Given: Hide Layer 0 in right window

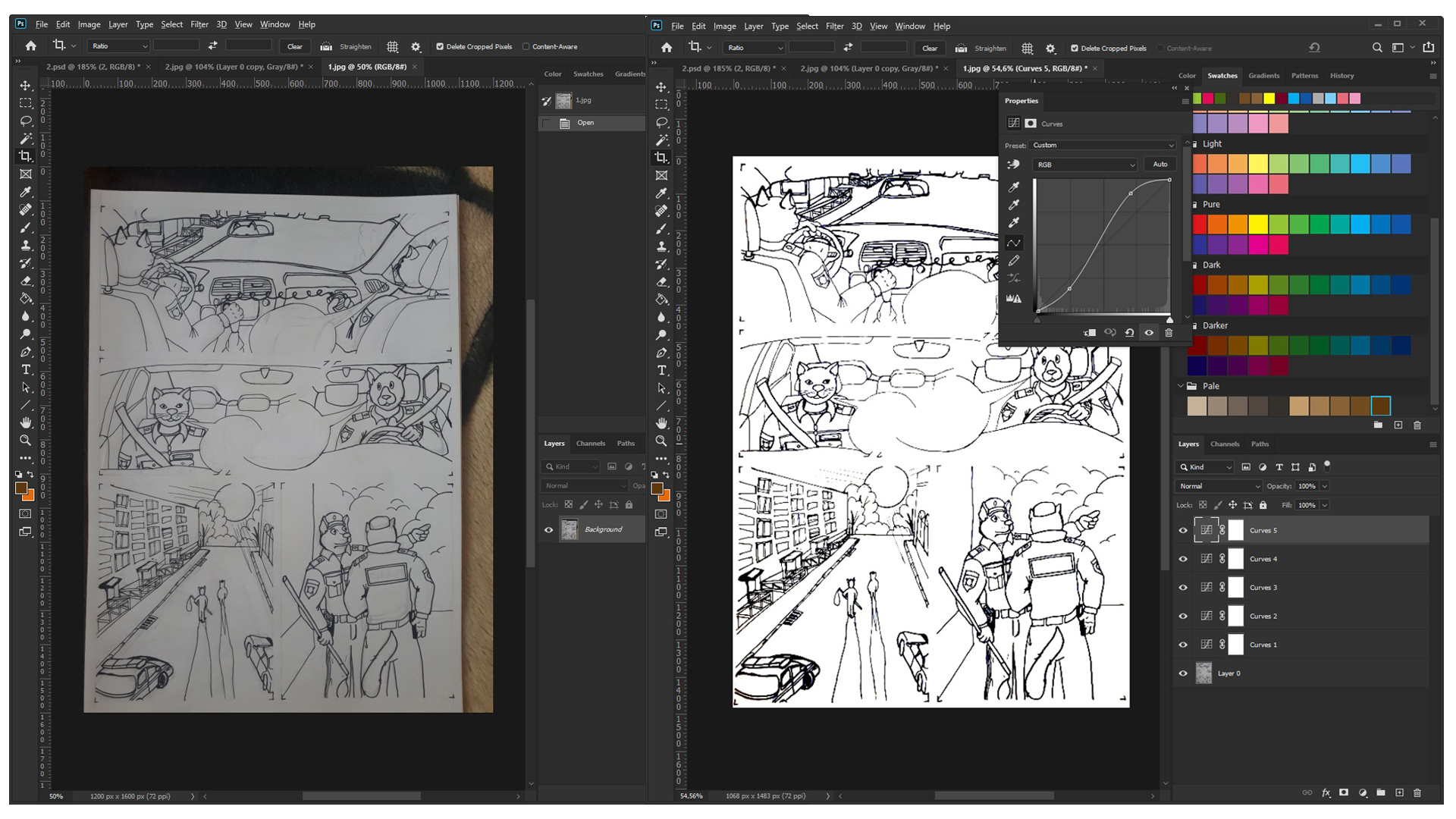Looking at the screenshot, I should pos(1183,673).
